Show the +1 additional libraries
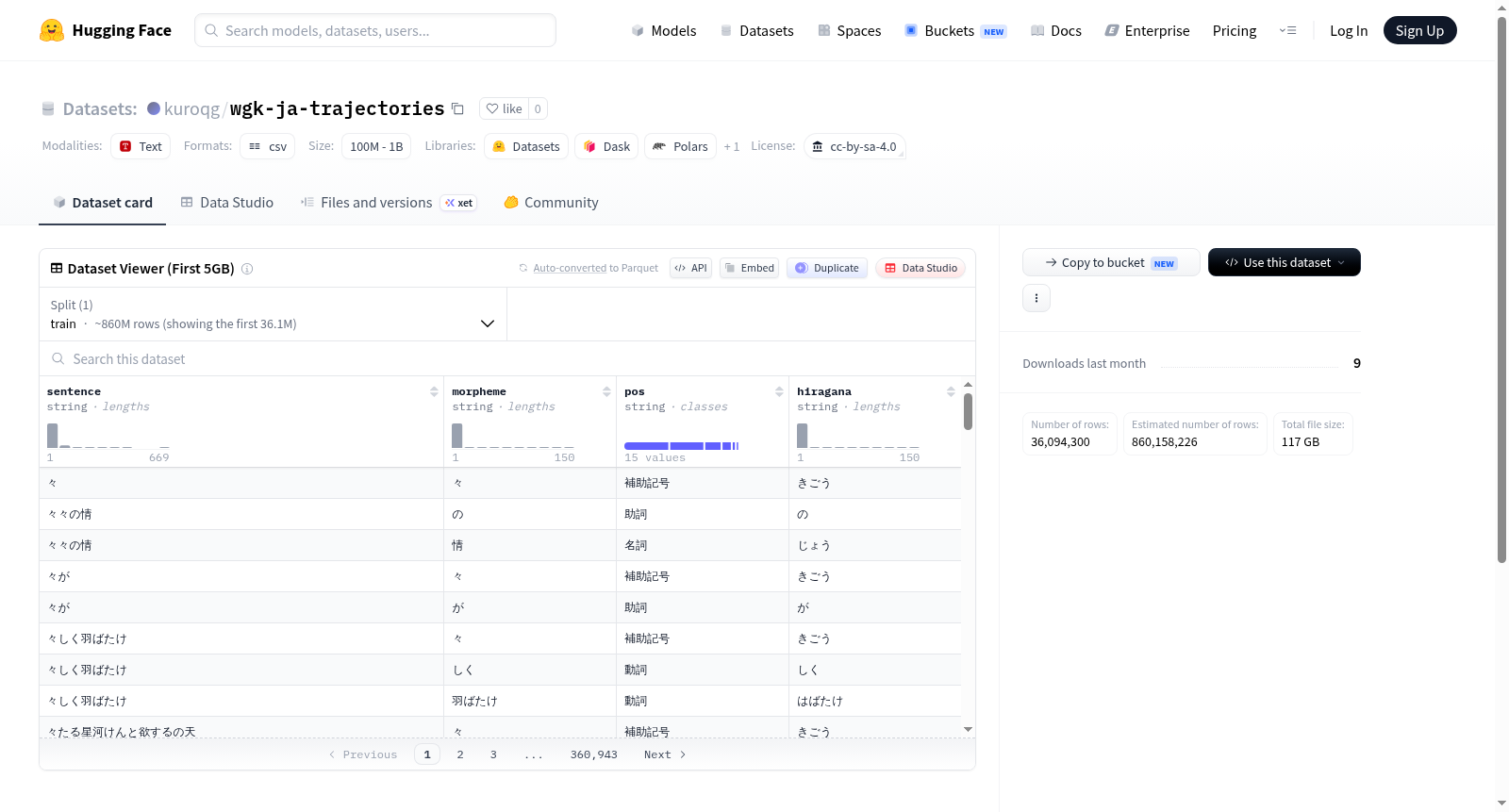Image resolution: width=1509 pixels, height=812 pixels. [x=732, y=146]
